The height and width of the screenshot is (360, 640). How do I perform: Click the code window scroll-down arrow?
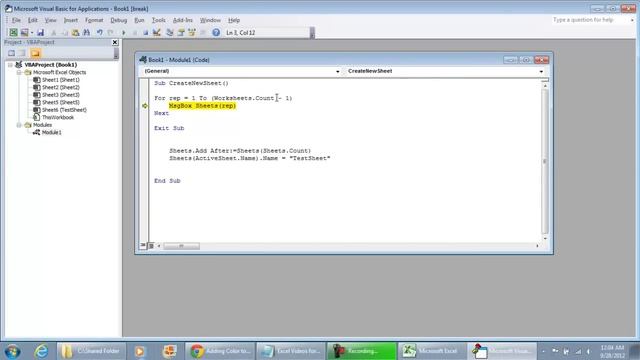[545, 238]
